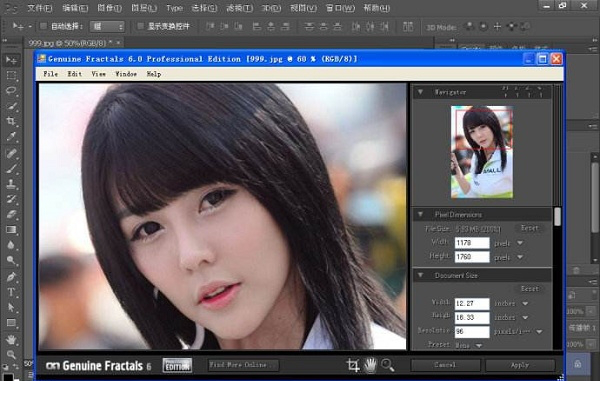This screenshot has height=396, width=600.
Task: Collapse the Pixel Dimensions panel
Action: [x=420, y=214]
